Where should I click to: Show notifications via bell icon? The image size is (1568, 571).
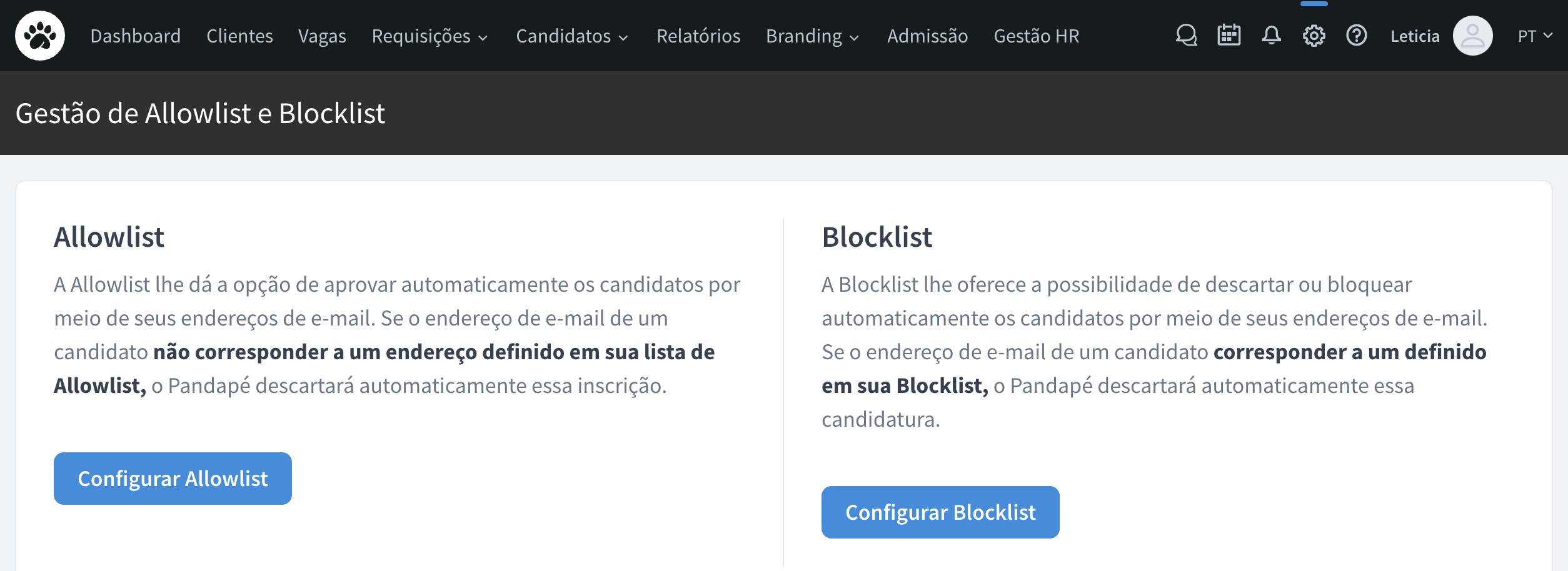coord(1271,36)
